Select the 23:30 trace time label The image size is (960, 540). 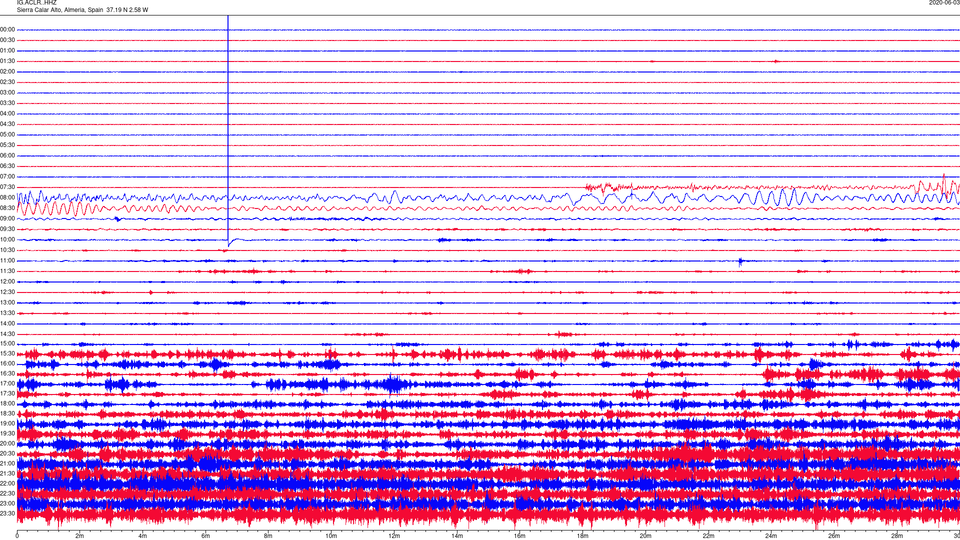7,513
